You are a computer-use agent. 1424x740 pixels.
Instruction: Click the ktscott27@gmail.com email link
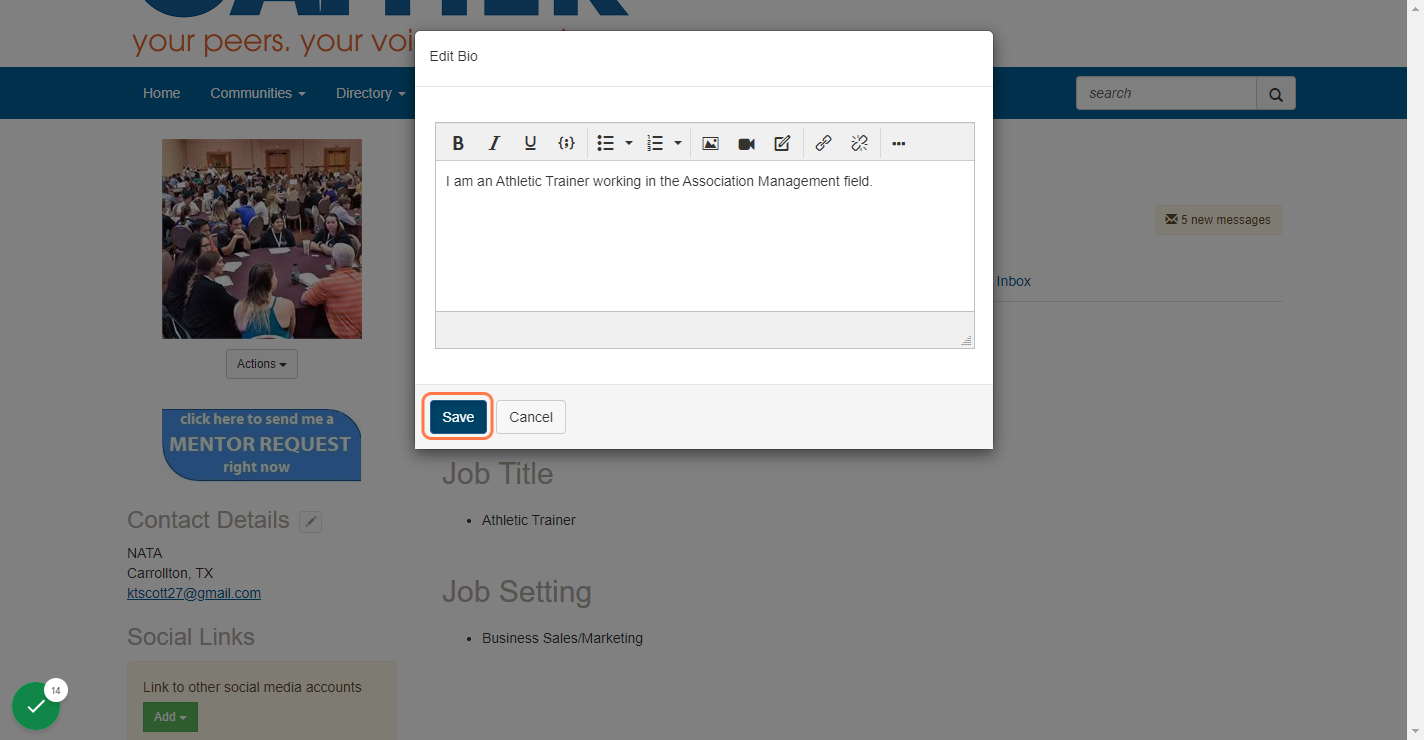(x=194, y=593)
